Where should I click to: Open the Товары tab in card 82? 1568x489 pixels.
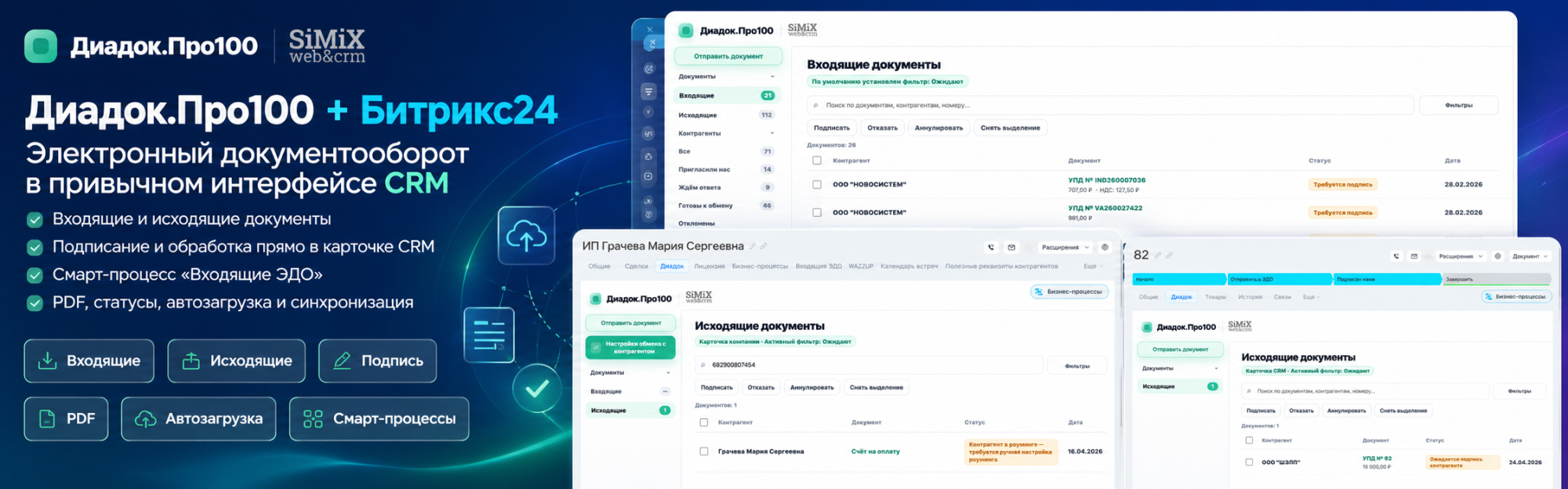(1215, 297)
